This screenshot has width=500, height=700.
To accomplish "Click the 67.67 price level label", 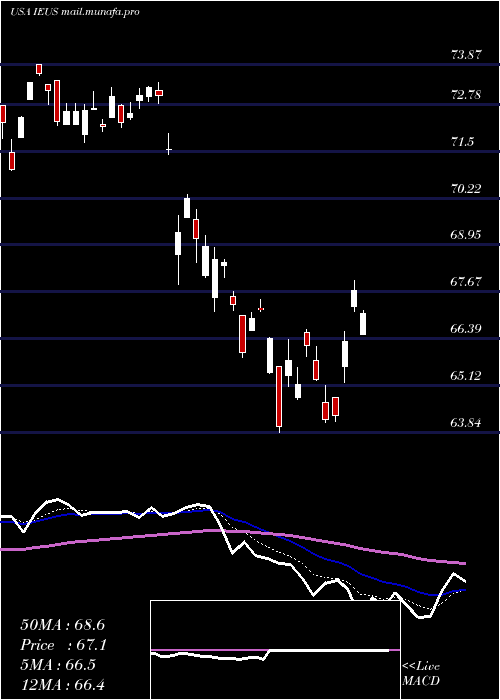I will 466,282.
